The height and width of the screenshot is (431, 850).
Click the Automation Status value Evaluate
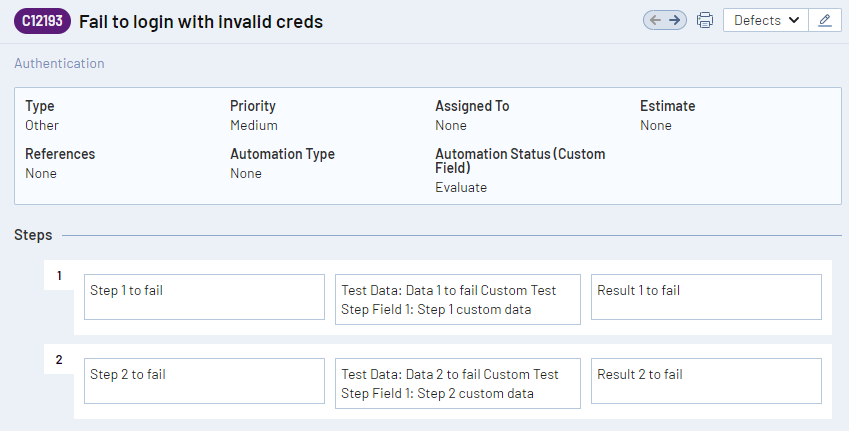461,187
